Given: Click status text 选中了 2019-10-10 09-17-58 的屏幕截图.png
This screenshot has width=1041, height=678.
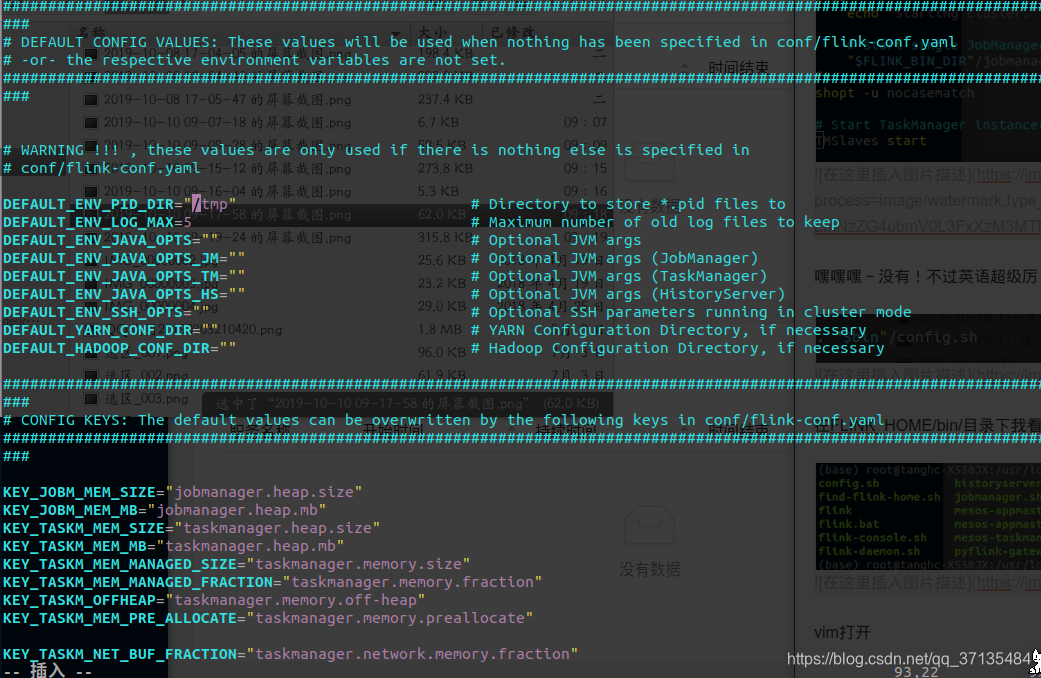Looking at the screenshot, I should (x=407, y=404).
